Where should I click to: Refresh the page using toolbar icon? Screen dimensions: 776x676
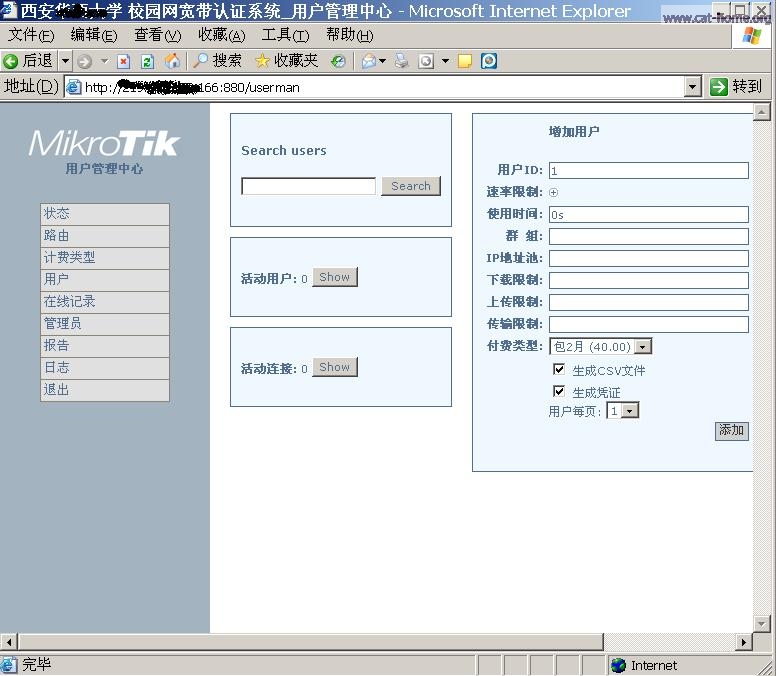[147, 61]
